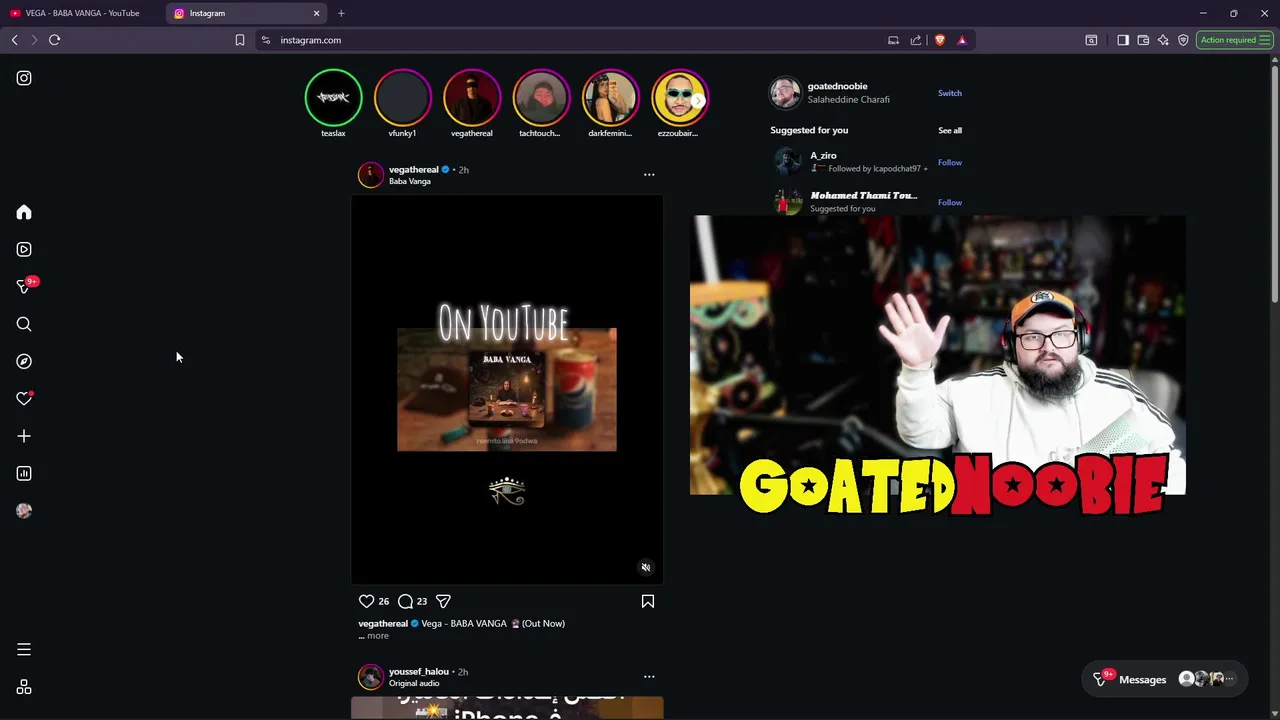This screenshot has height=720, width=1280.
Task: See all suggested accounts
Action: tap(950, 130)
